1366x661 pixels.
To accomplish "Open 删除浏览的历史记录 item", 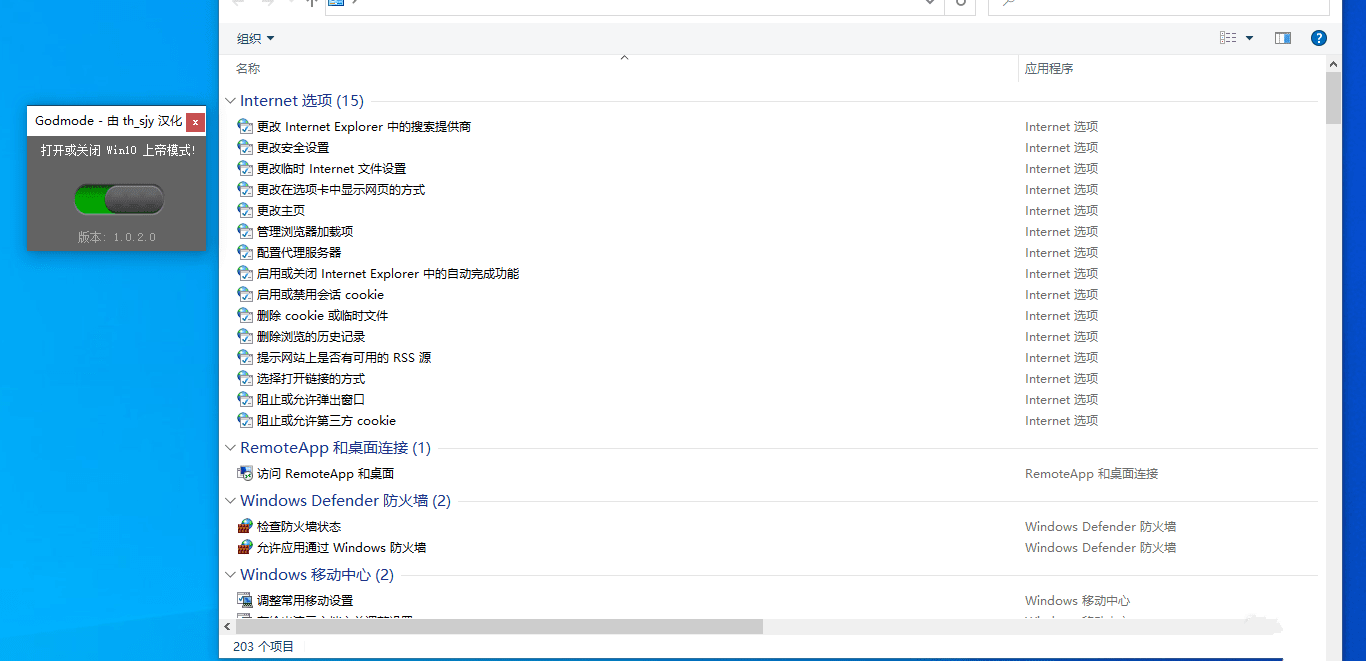I will (311, 337).
